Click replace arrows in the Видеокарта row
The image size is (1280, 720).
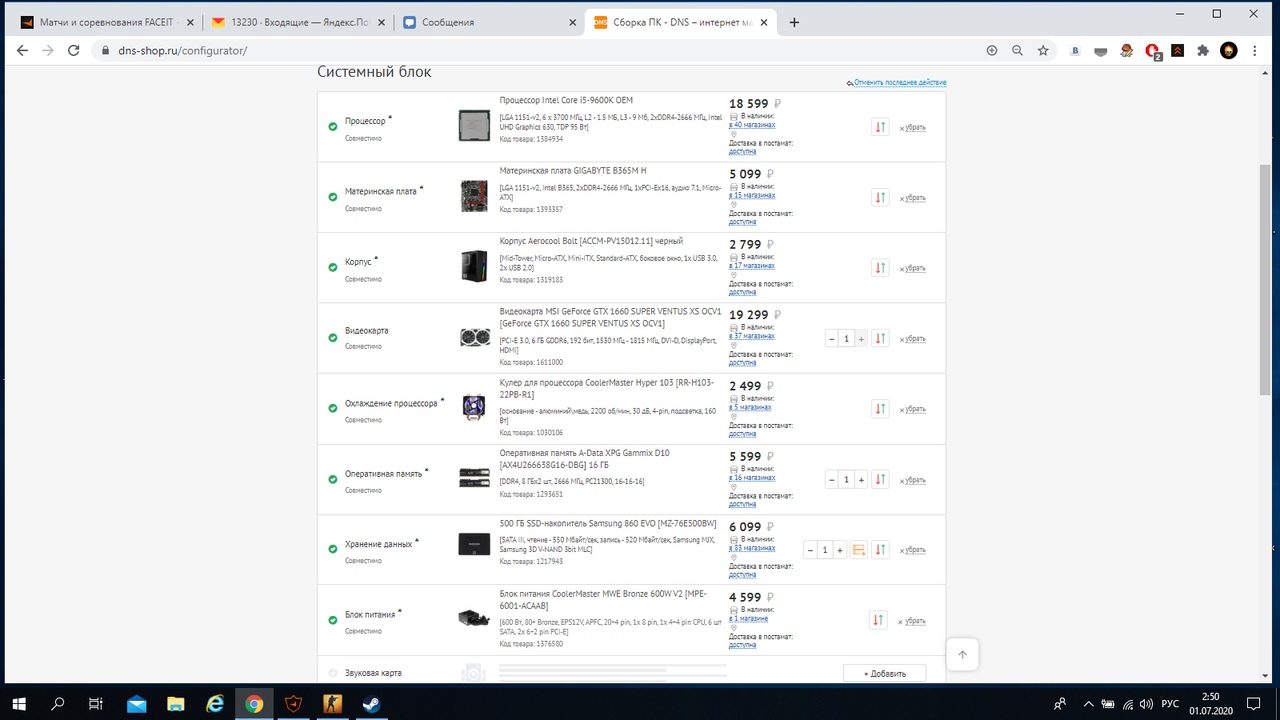tap(880, 339)
